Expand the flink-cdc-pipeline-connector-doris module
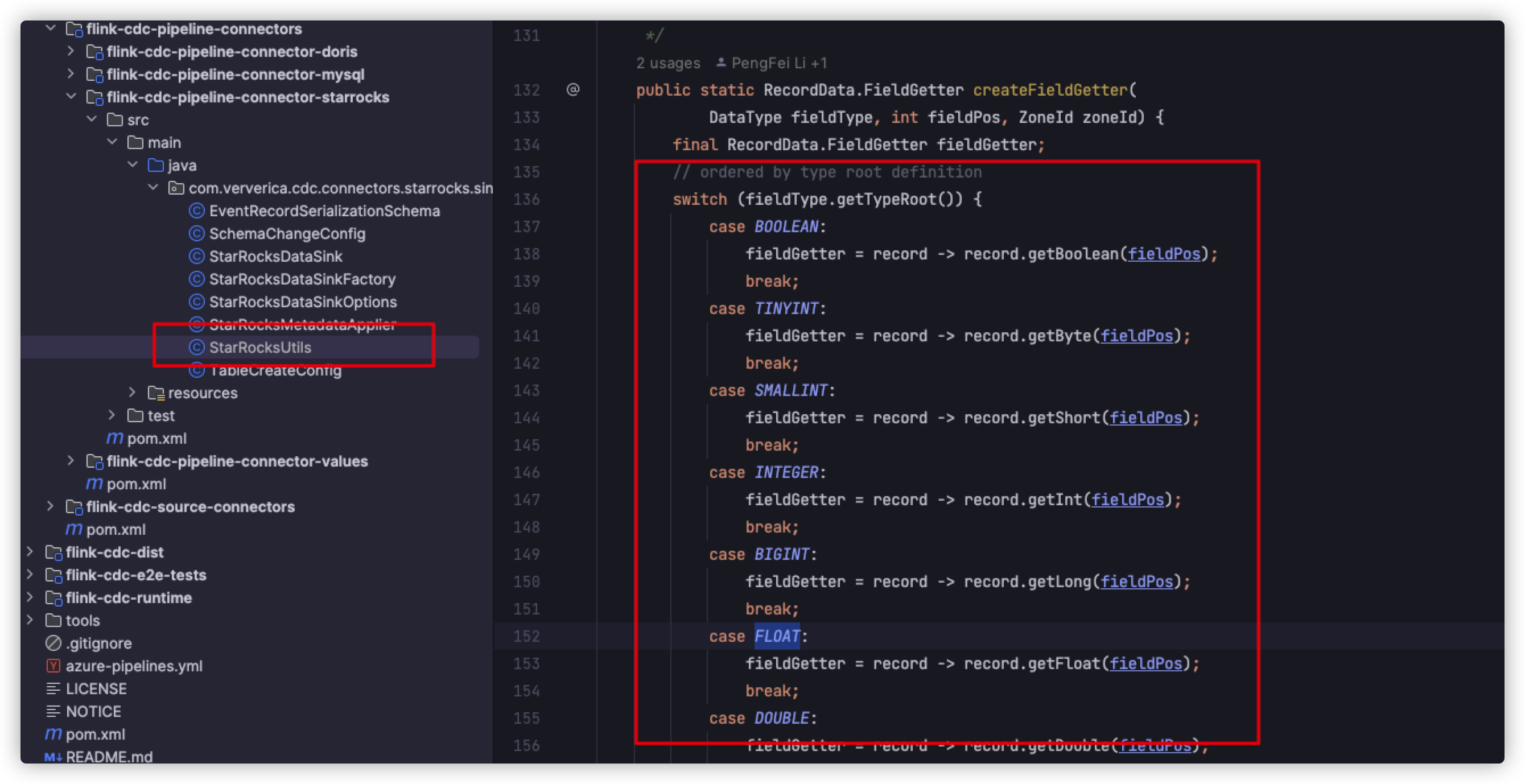 [x=71, y=51]
